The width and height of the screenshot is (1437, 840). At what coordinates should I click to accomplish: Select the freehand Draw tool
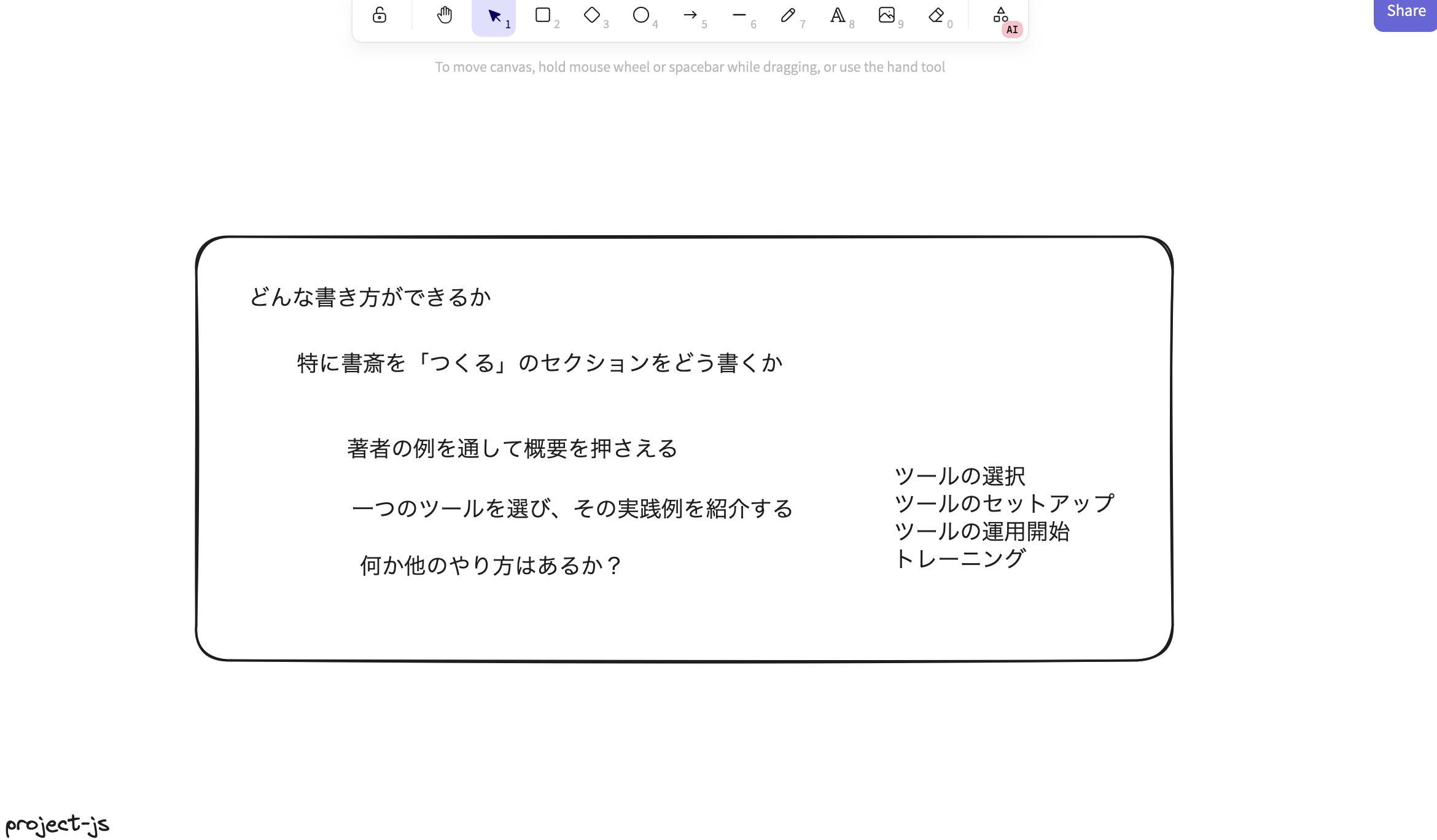(x=788, y=15)
